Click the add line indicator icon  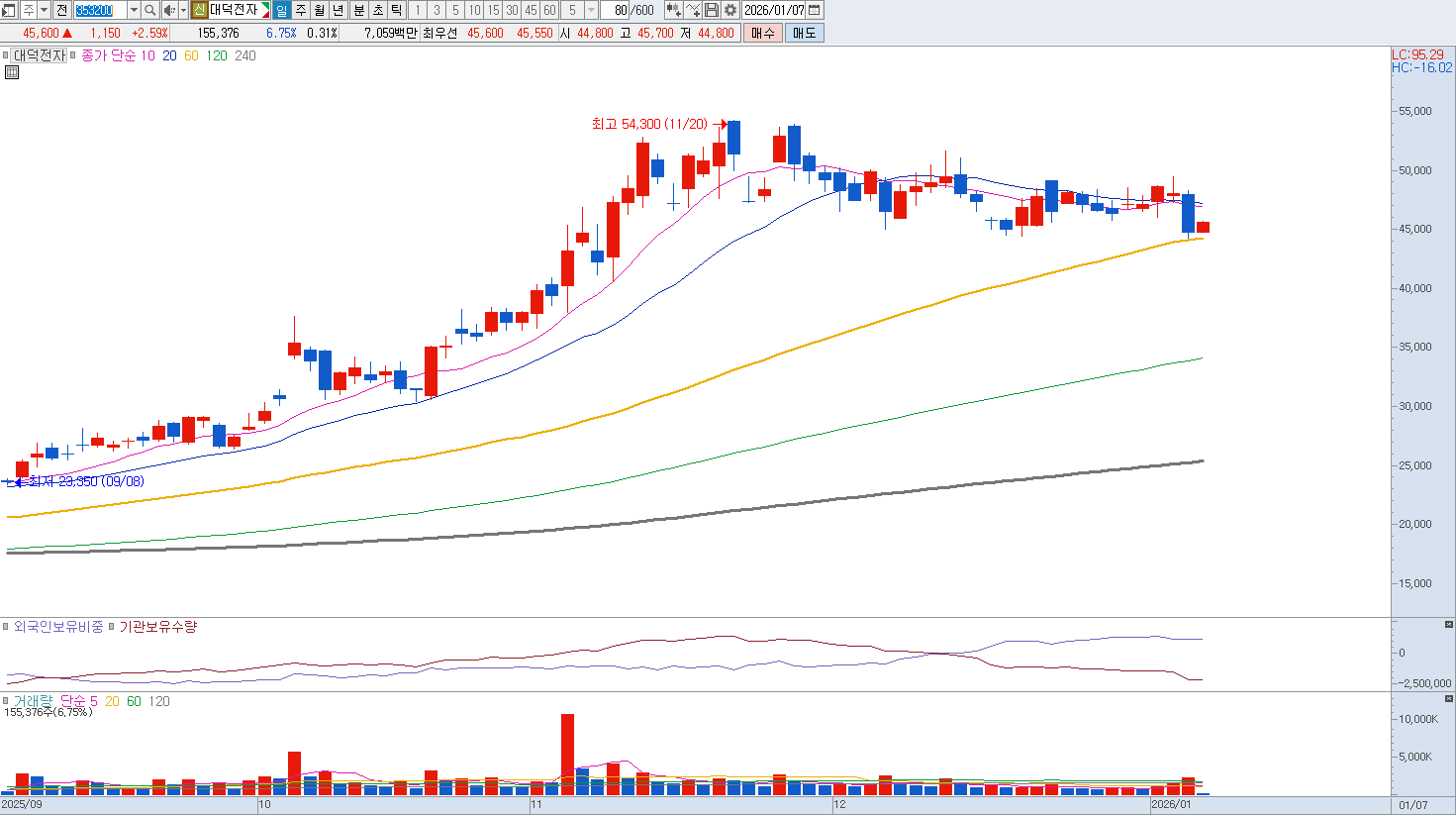pyautogui.click(x=693, y=10)
